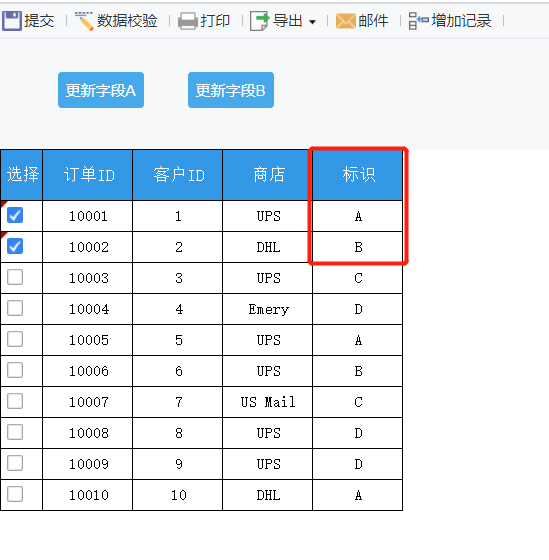Click the 邮件 label
This screenshot has width=549, height=560.
tap(373, 21)
